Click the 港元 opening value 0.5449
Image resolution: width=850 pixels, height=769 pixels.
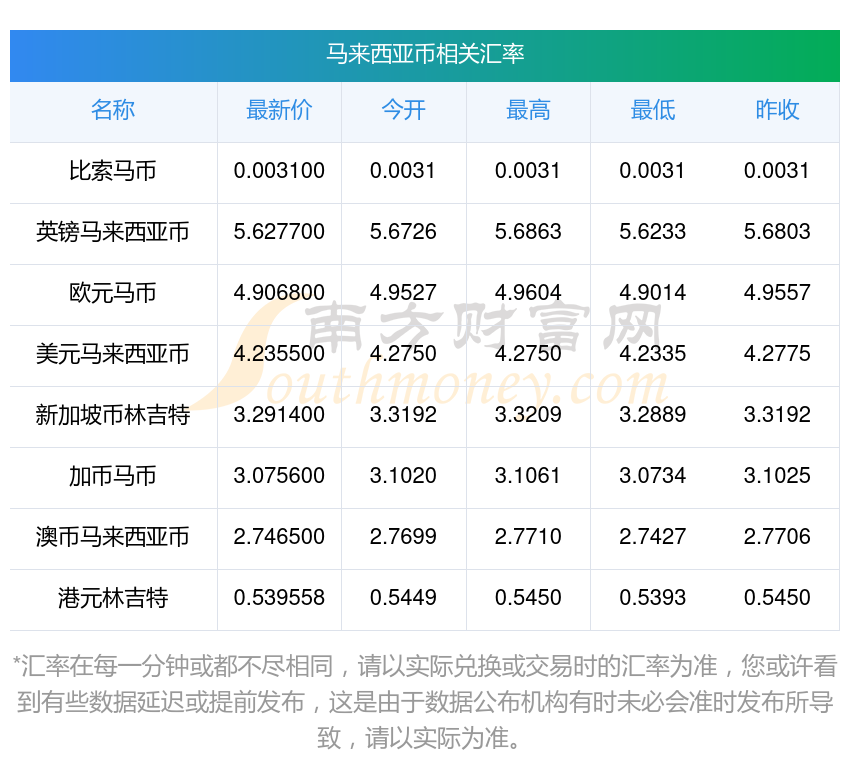[x=403, y=598]
